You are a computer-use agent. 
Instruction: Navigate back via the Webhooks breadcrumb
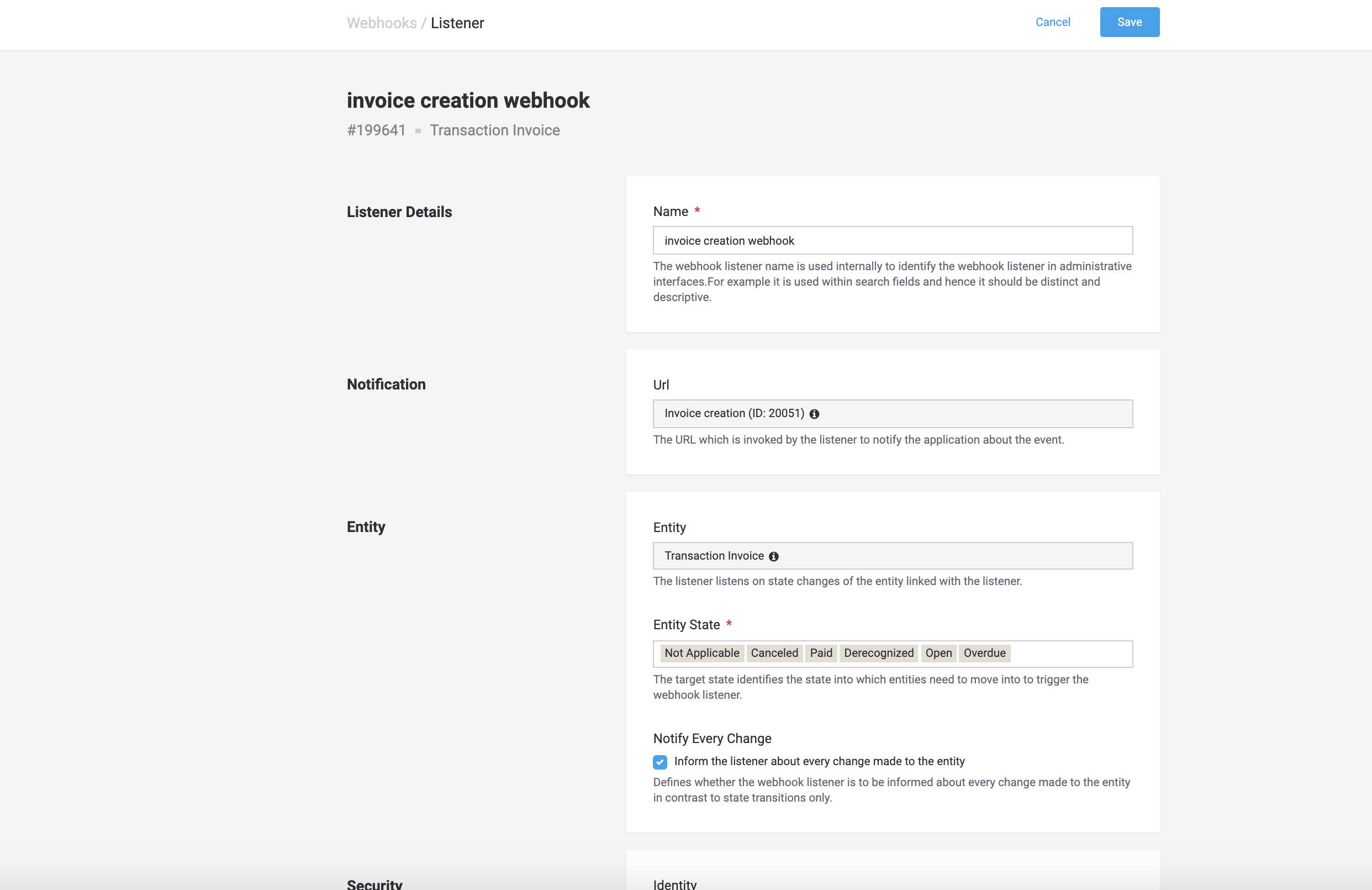[382, 23]
